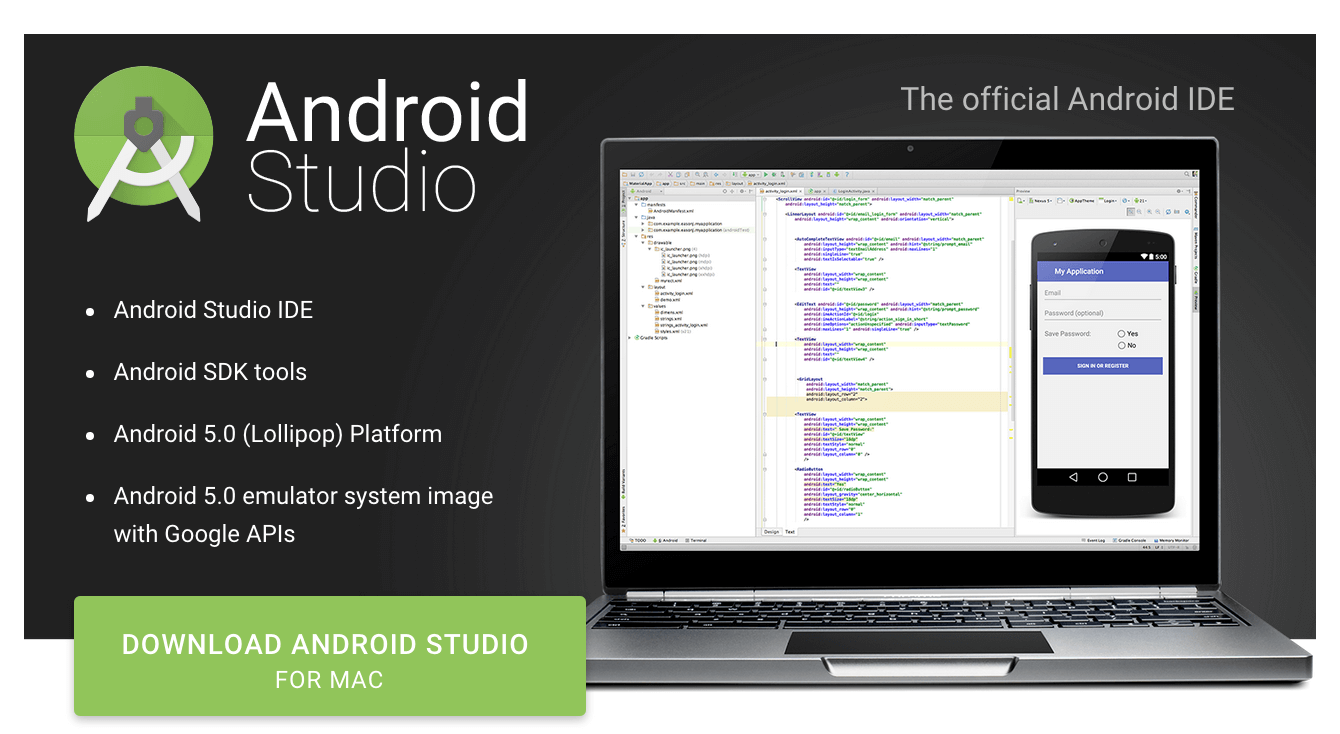This screenshot has height=734, width=1340.
Task: Click the Preview panel settings gear
Action: click(x=1178, y=191)
